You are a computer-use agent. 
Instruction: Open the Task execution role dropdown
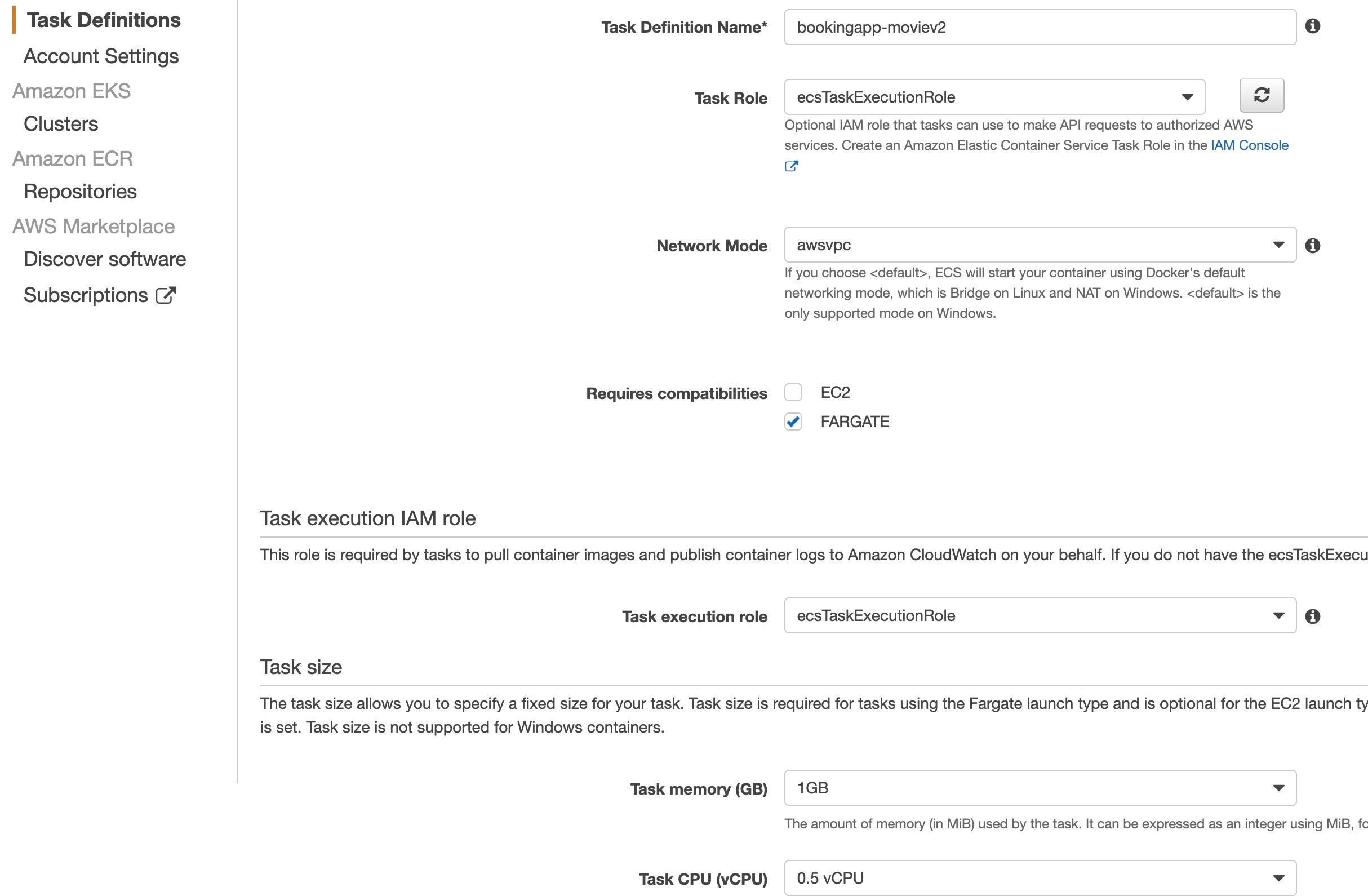[x=1040, y=615]
